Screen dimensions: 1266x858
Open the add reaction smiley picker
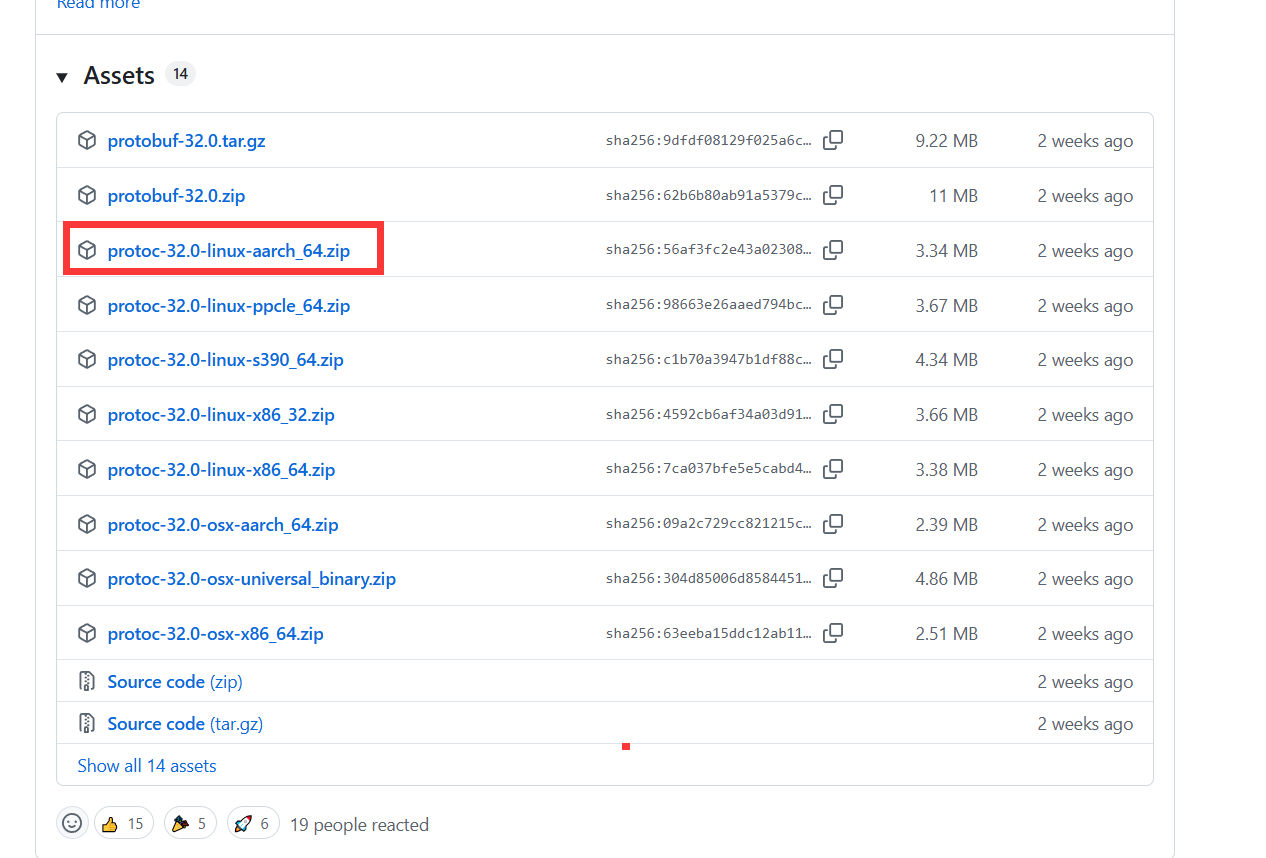click(72, 823)
